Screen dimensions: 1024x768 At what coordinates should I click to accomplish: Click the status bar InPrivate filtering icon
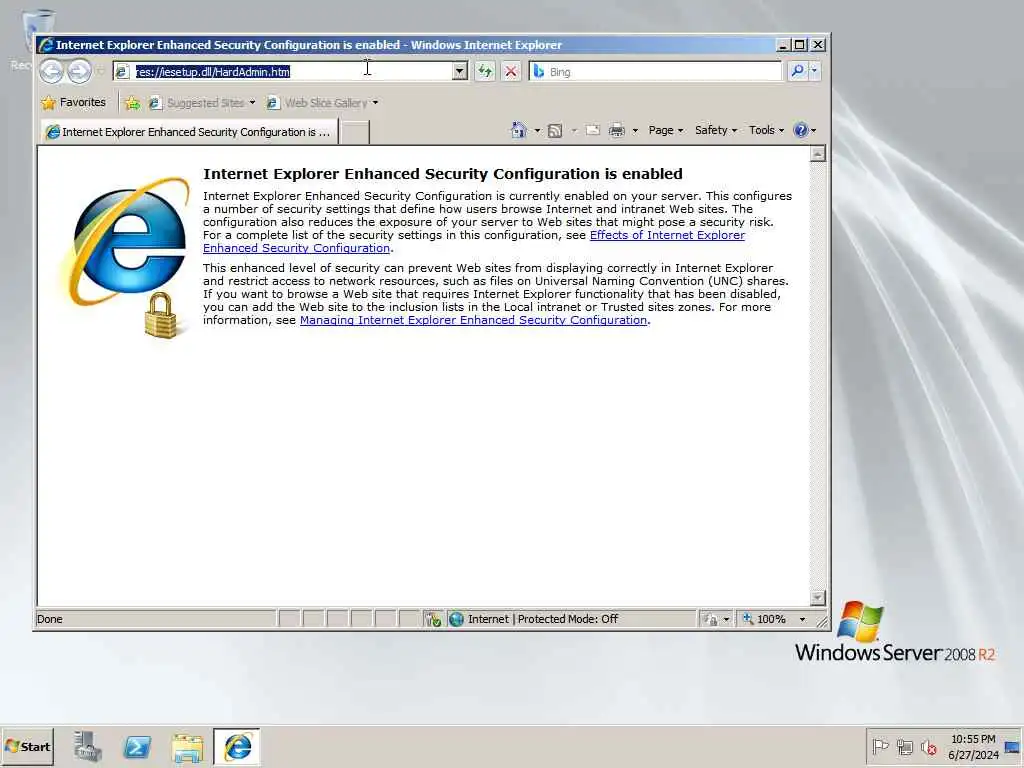[710, 619]
